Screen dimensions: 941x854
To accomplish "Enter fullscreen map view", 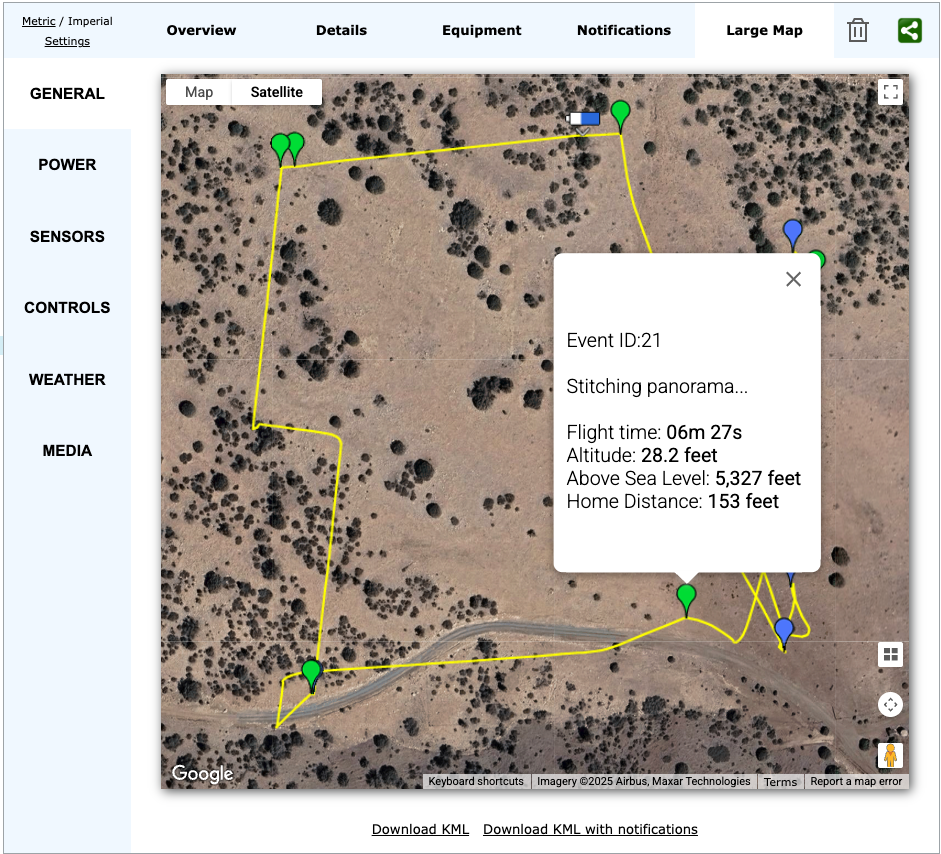I will point(890,93).
